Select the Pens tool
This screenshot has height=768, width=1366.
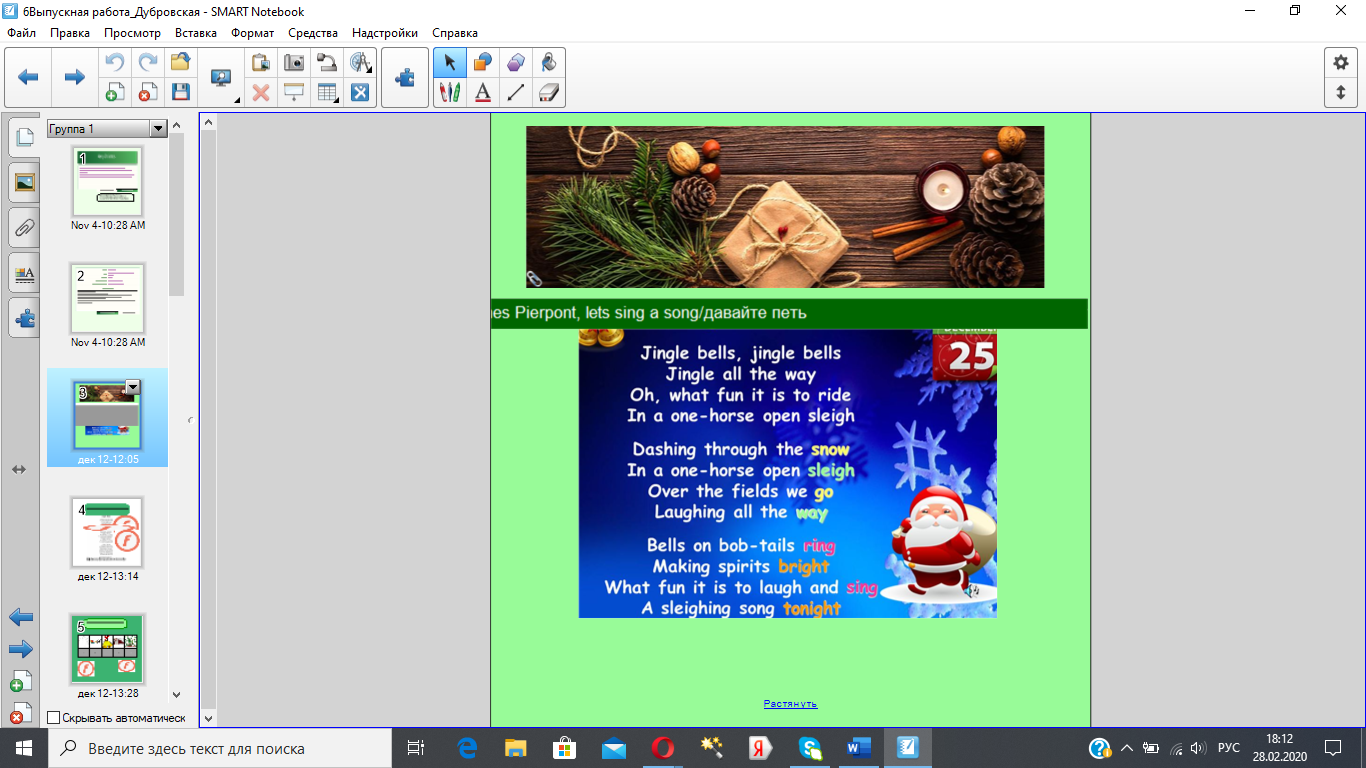point(450,93)
